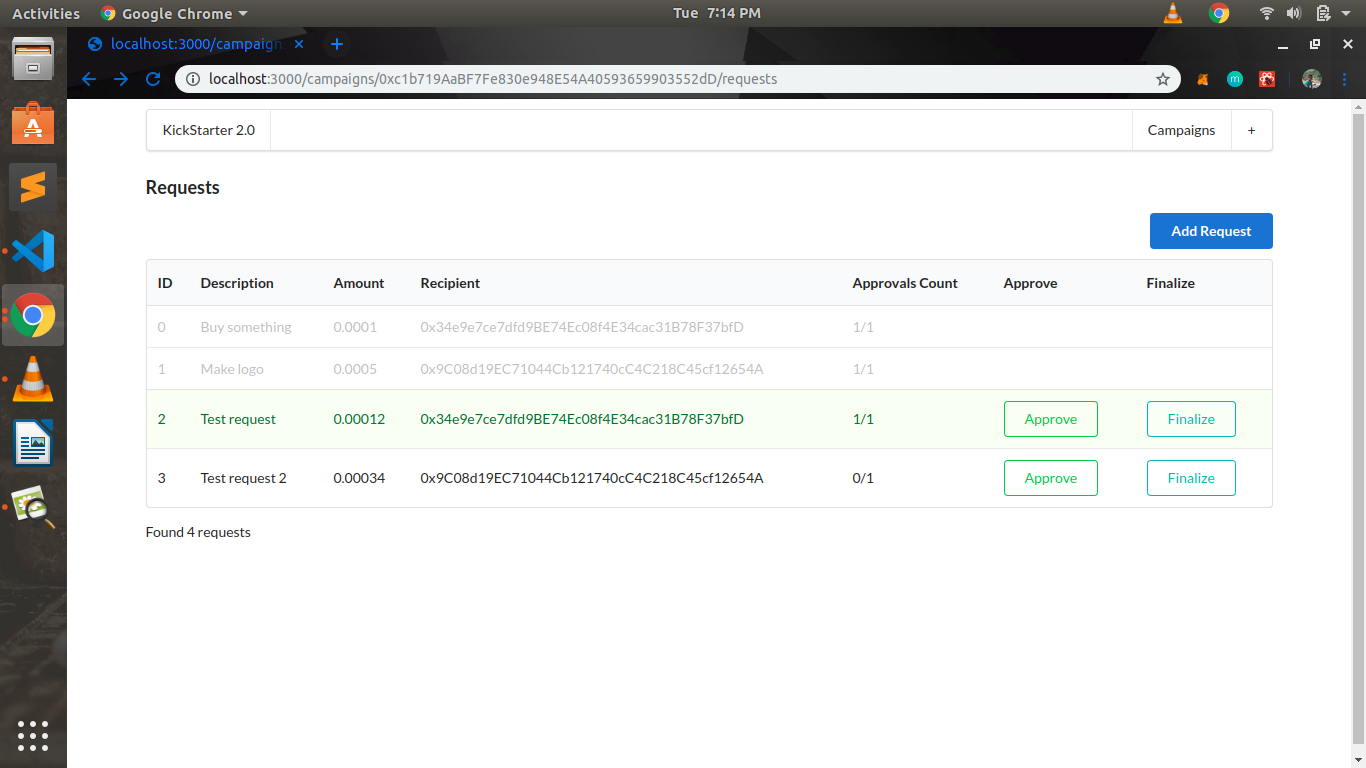Screen dimensions: 1366x768
Task: Reload the current page
Action: coord(153,79)
